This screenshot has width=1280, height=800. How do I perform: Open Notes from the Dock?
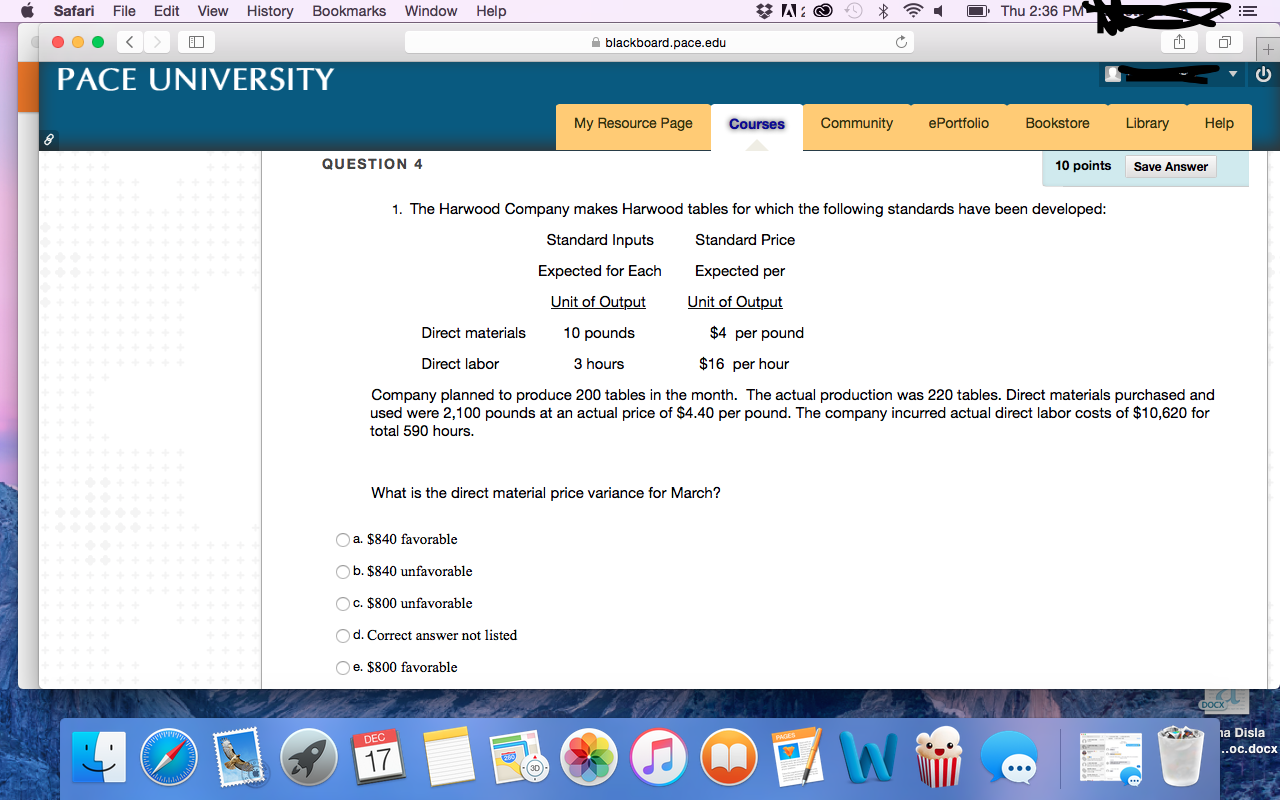449,756
